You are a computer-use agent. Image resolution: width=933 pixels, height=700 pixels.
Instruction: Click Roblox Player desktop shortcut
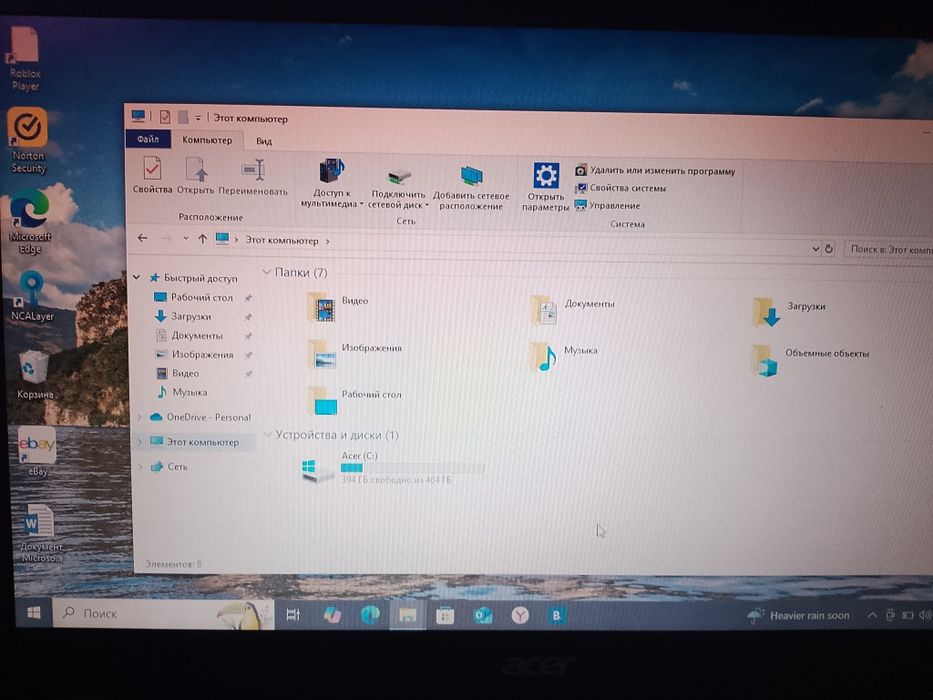[x=24, y=58]
